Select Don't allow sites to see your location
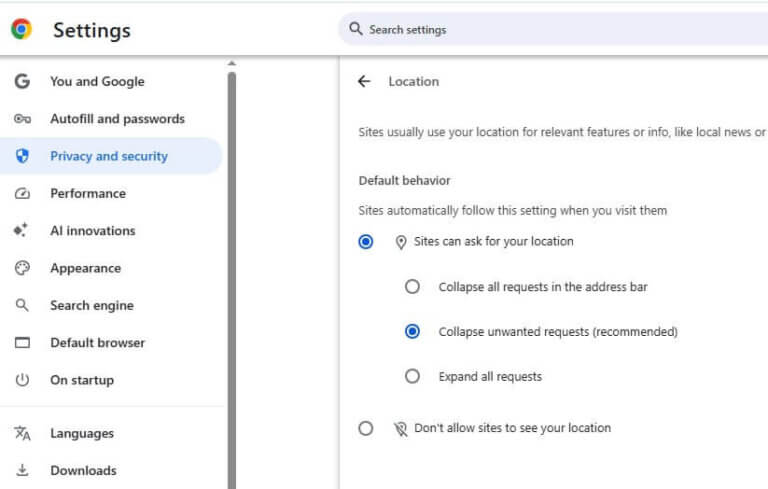Screen dimensions: 768x489 tap(366, 428)
